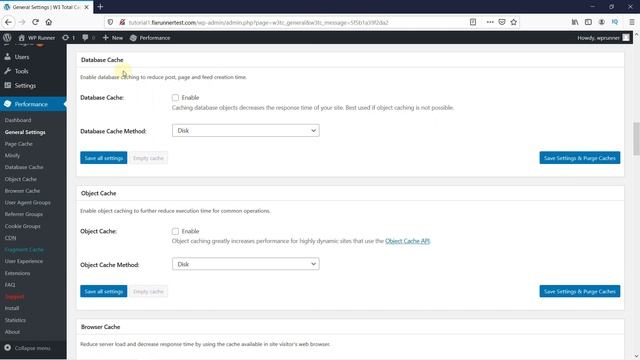Image resolution: width=640 pixels, height=360 pixels.
Task: Open the Statistics submenu item
Action: [x=15, y=320]
